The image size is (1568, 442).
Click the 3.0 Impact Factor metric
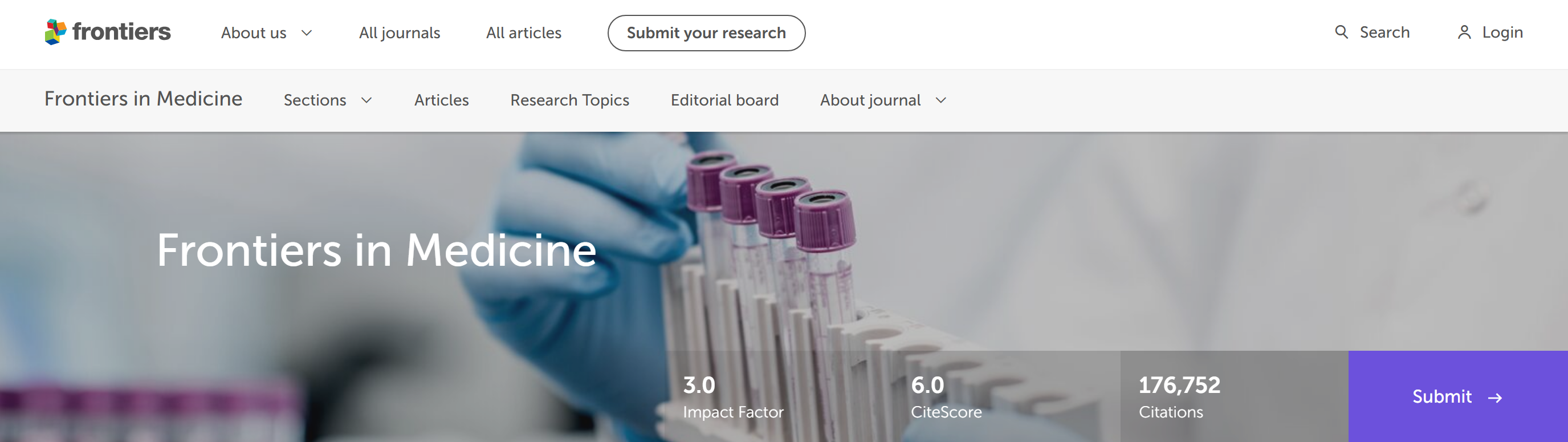pyautogui.click(x=733, y=397)
